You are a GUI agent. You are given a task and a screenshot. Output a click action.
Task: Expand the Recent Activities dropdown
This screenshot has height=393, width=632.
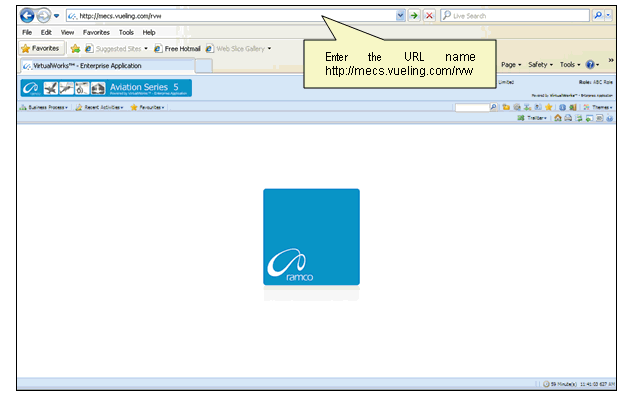(99, 107)
